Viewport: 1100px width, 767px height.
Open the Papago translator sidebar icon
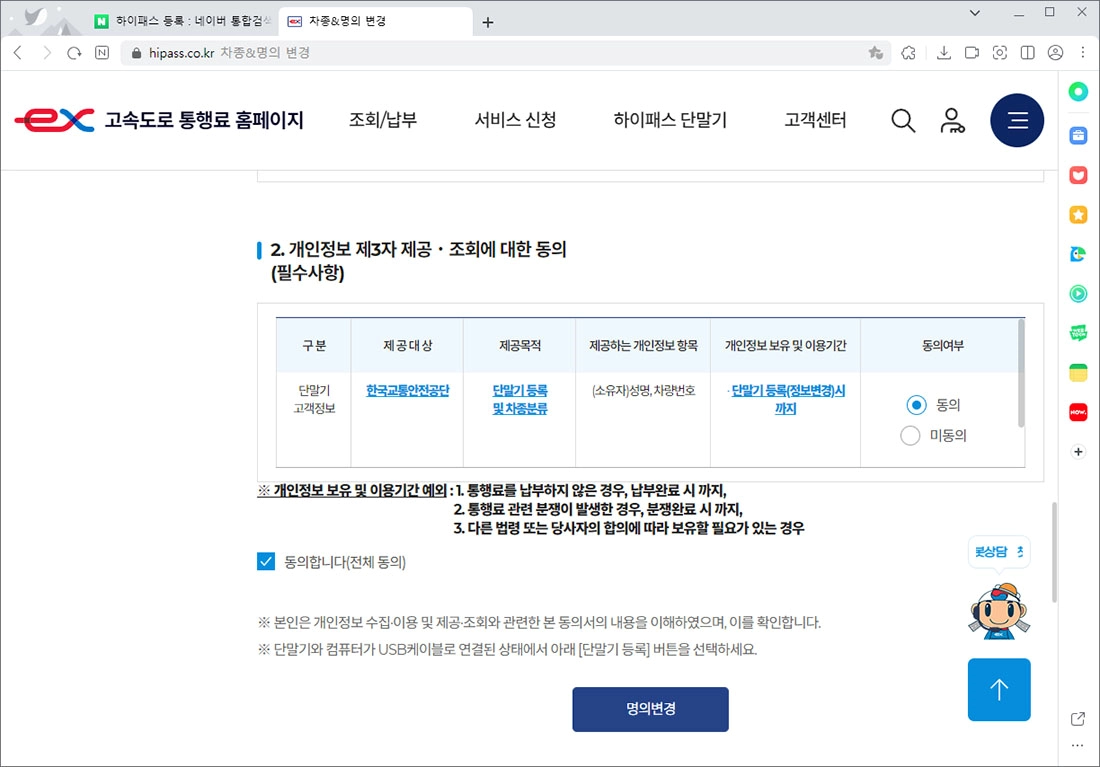pos(1077,254)
